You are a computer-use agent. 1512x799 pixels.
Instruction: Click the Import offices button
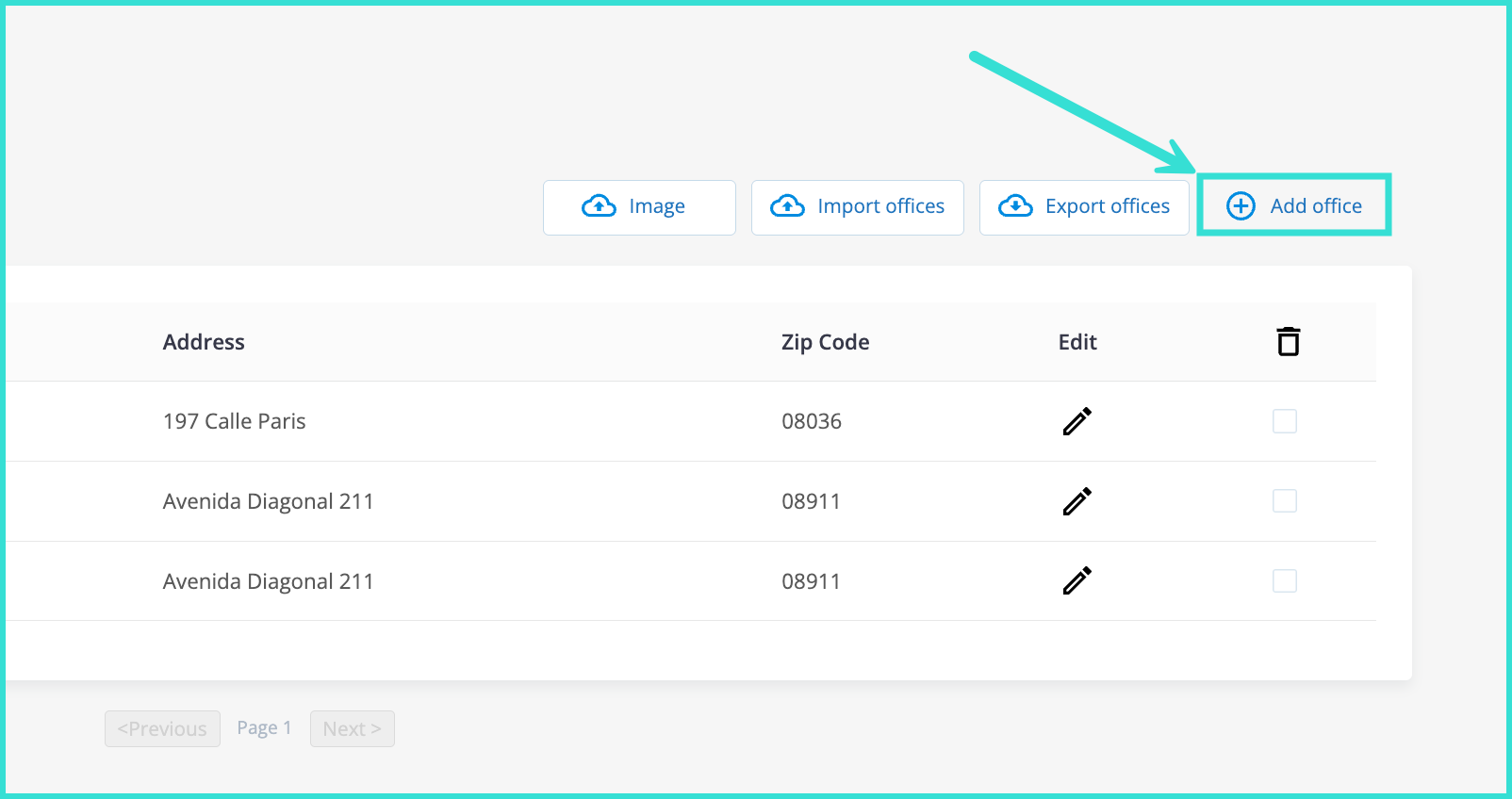point(857,207)
